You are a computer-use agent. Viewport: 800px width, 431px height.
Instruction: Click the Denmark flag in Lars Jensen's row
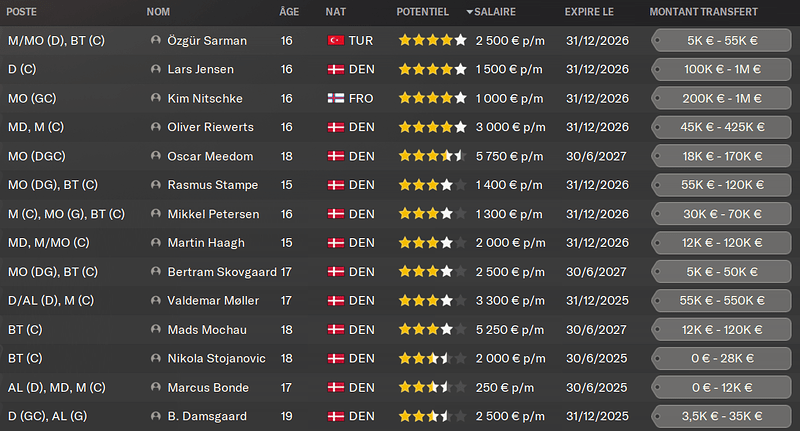(336, 69)
